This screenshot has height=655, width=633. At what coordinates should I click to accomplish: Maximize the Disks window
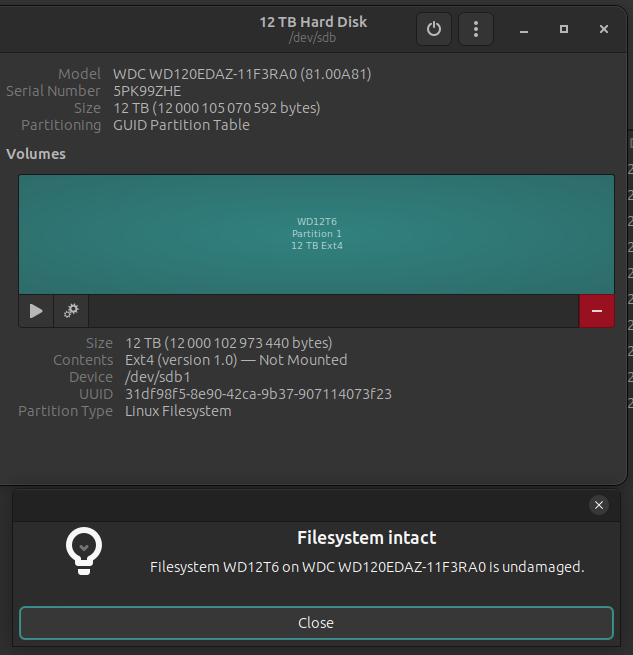564,29
